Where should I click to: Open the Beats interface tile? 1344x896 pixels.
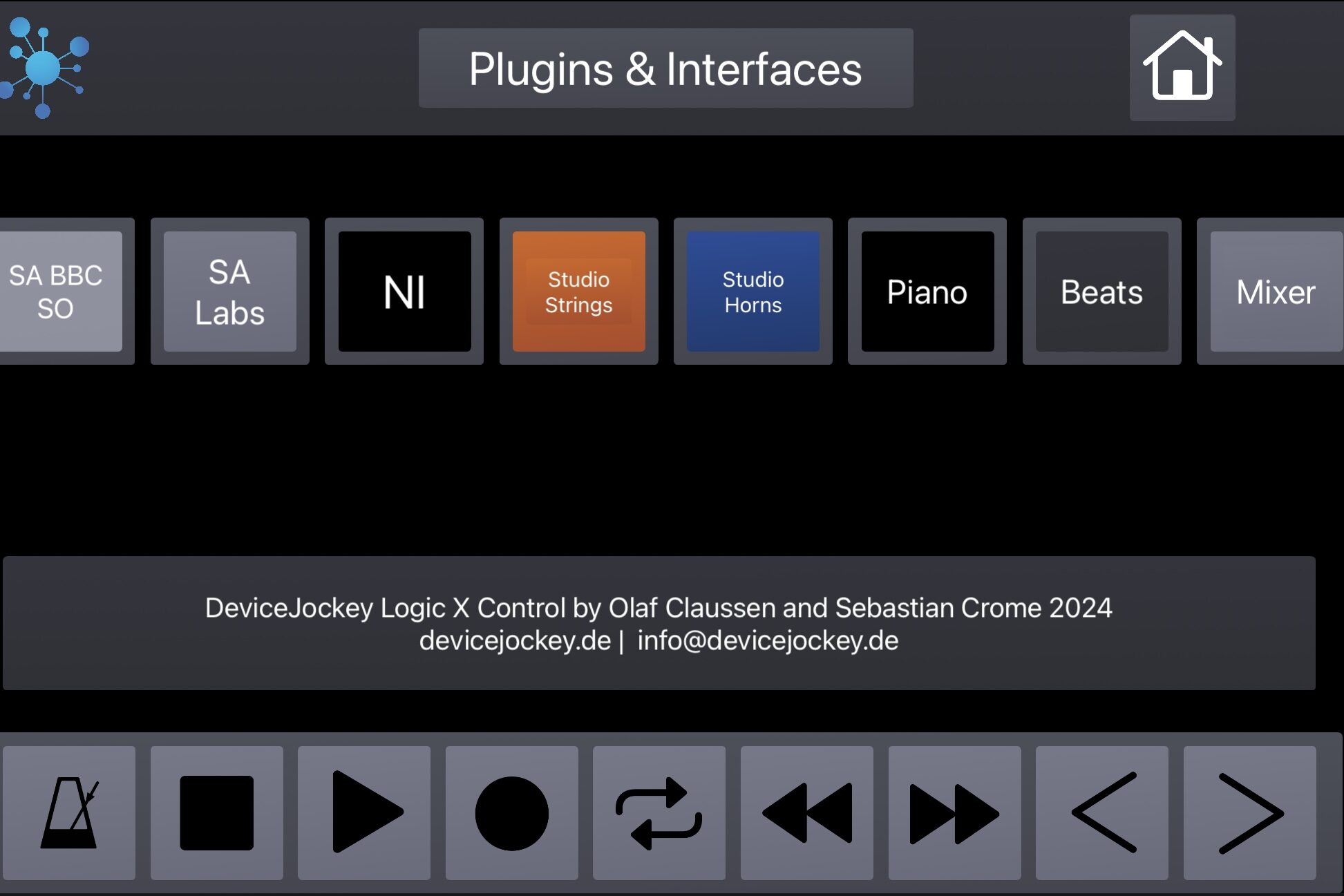(x=1101, y=292)
